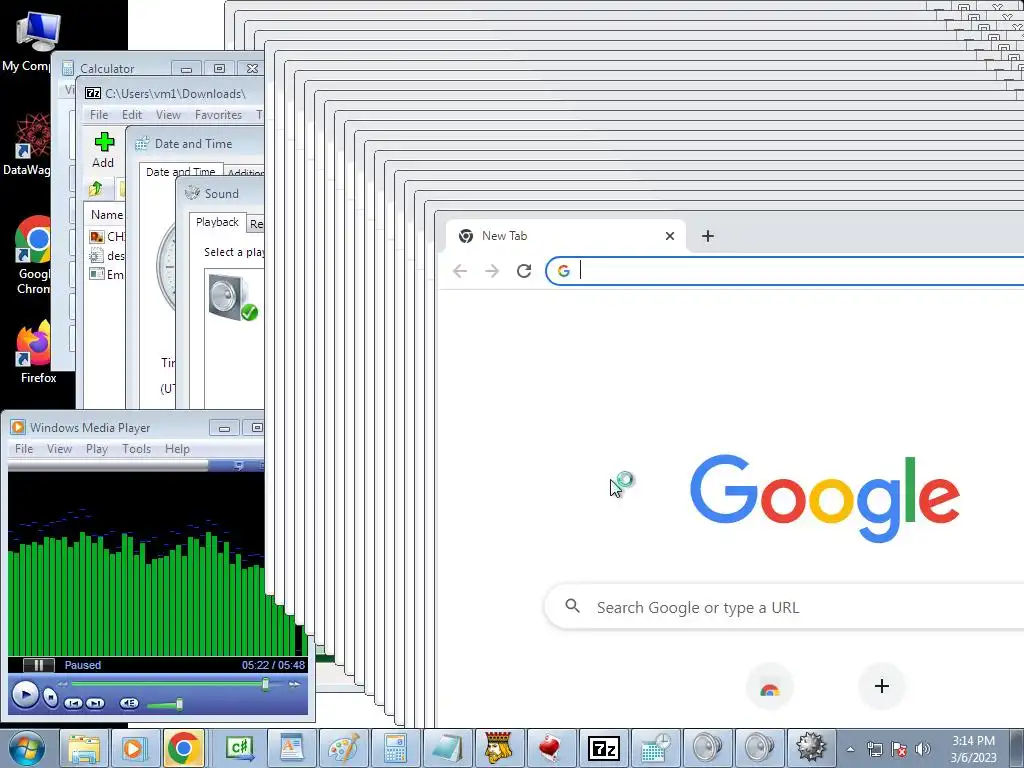Skip to previous track in Media Player
The height and width of the screenshot is (768, 1024).
73,703
